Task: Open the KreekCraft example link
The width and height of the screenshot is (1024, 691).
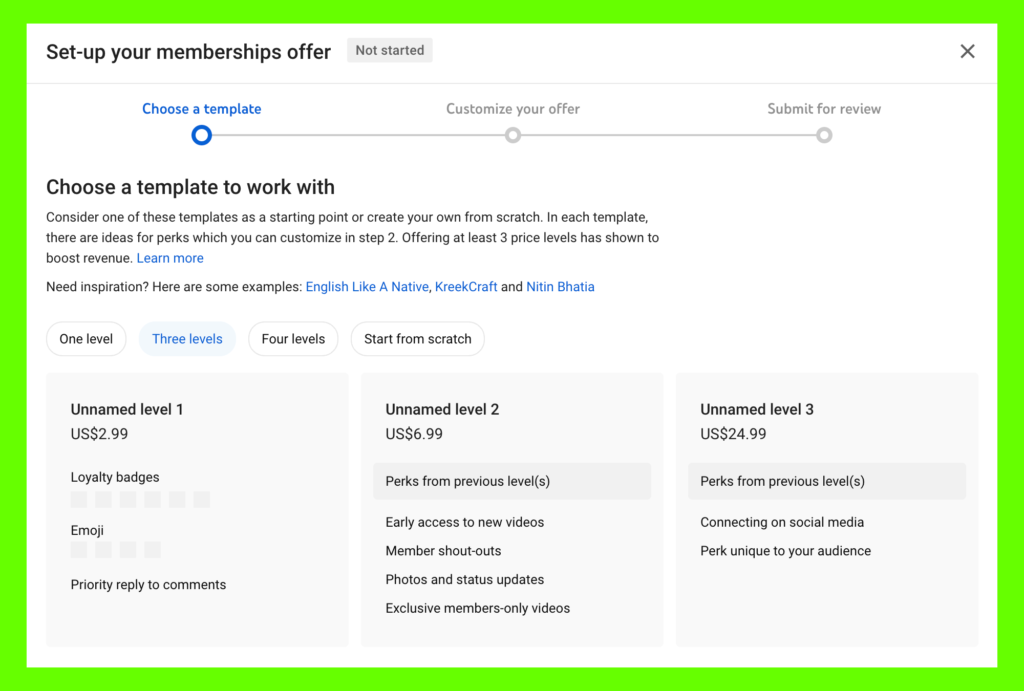Action: [466, 287]
